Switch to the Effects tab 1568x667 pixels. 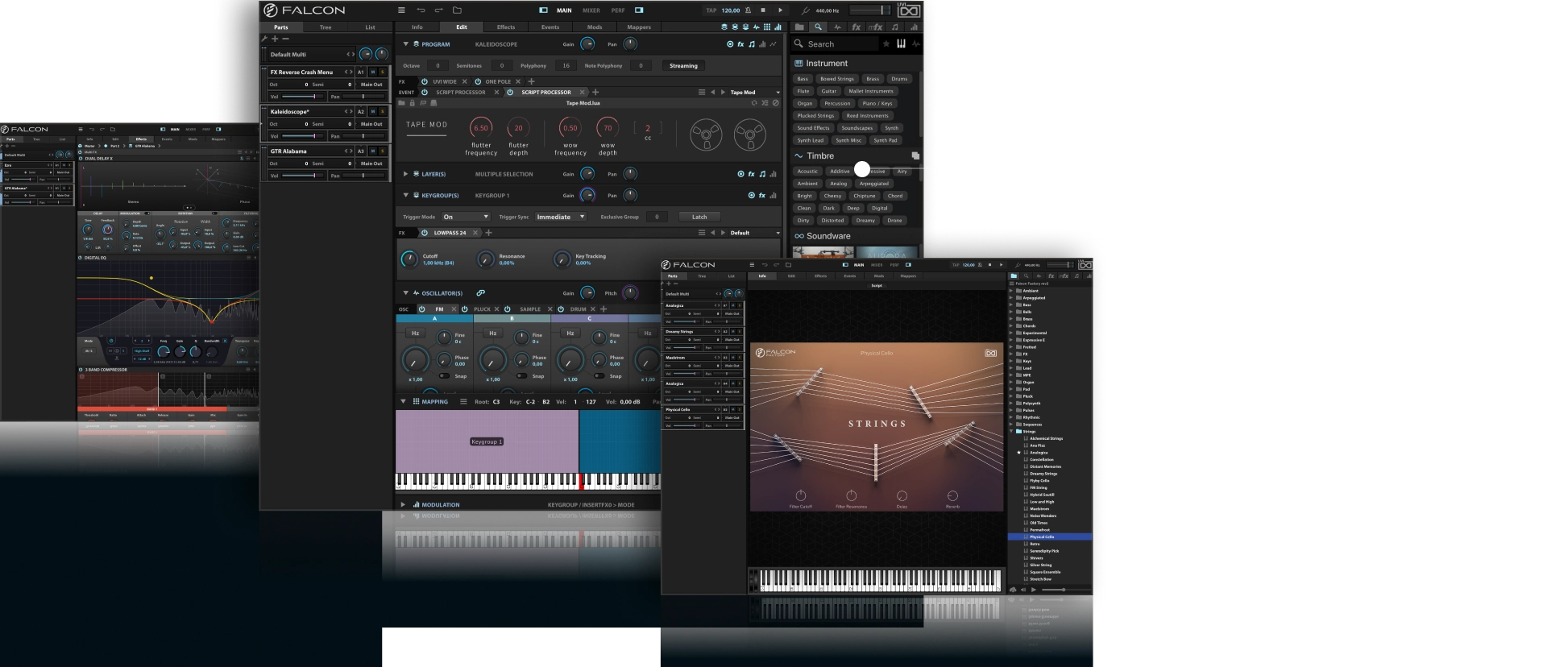tap(505, 27)
